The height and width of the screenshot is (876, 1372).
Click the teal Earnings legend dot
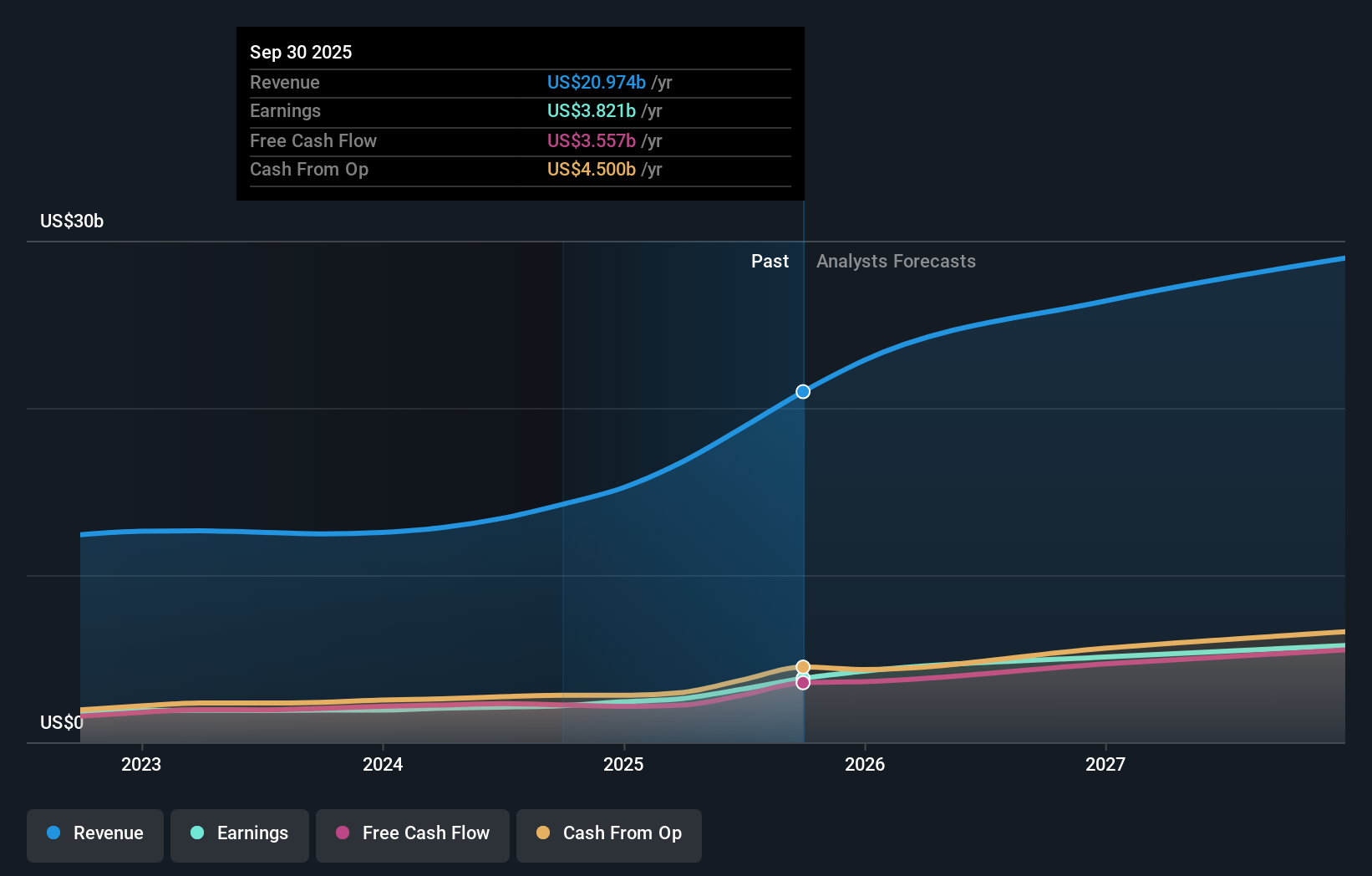pyautogui.click(x=196, y=833)
